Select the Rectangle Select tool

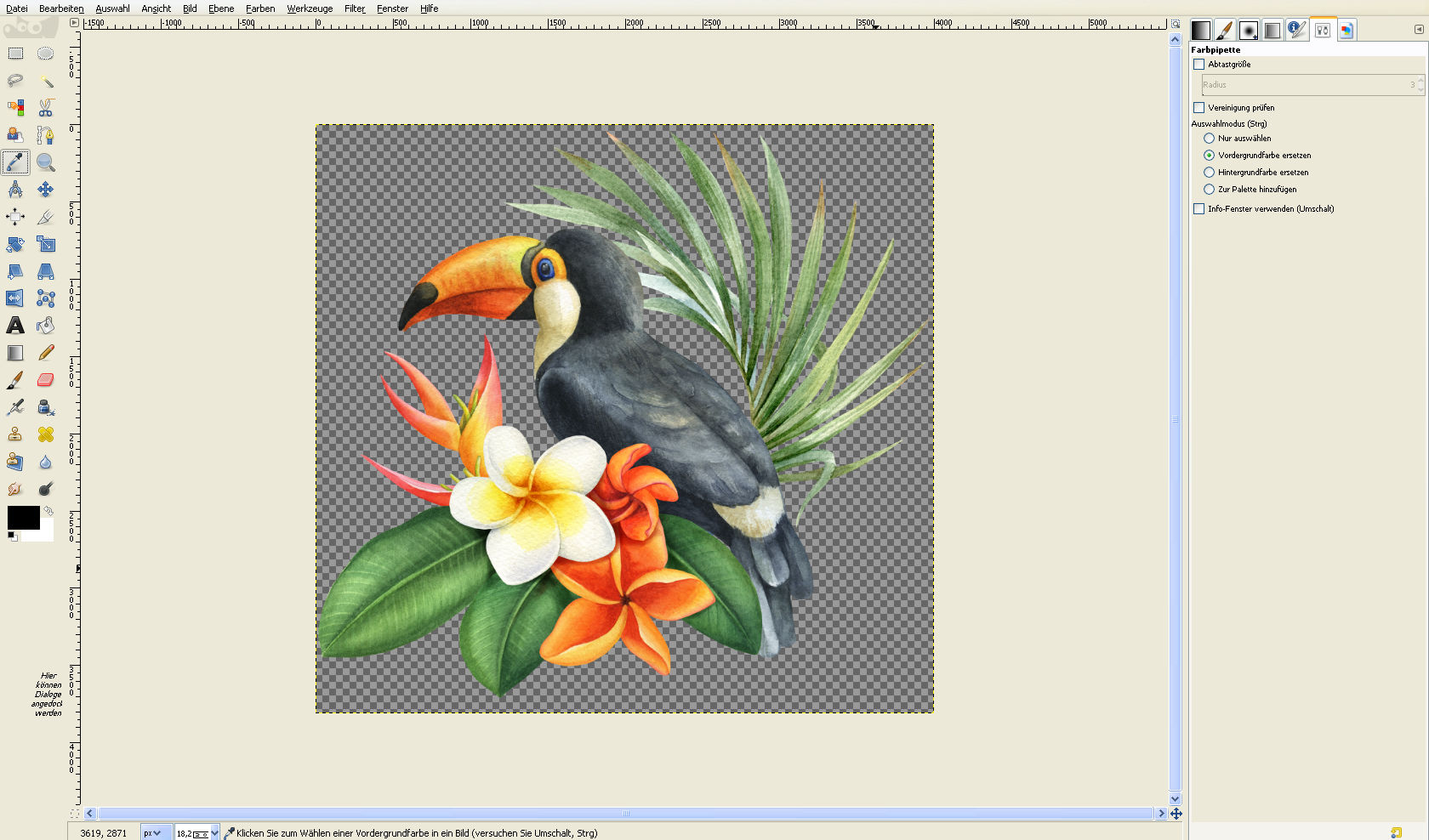click(x=15, y=54)
